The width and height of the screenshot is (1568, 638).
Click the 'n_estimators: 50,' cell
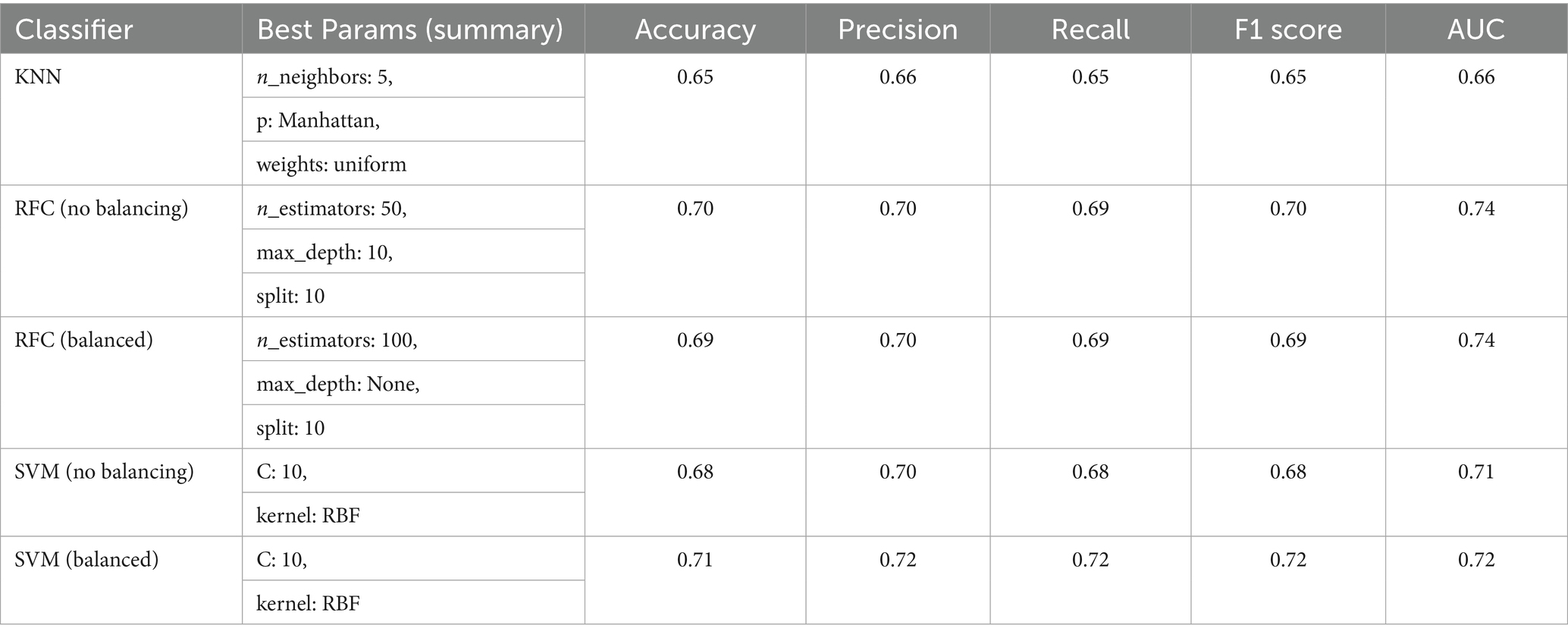click(x=331, y=209)
